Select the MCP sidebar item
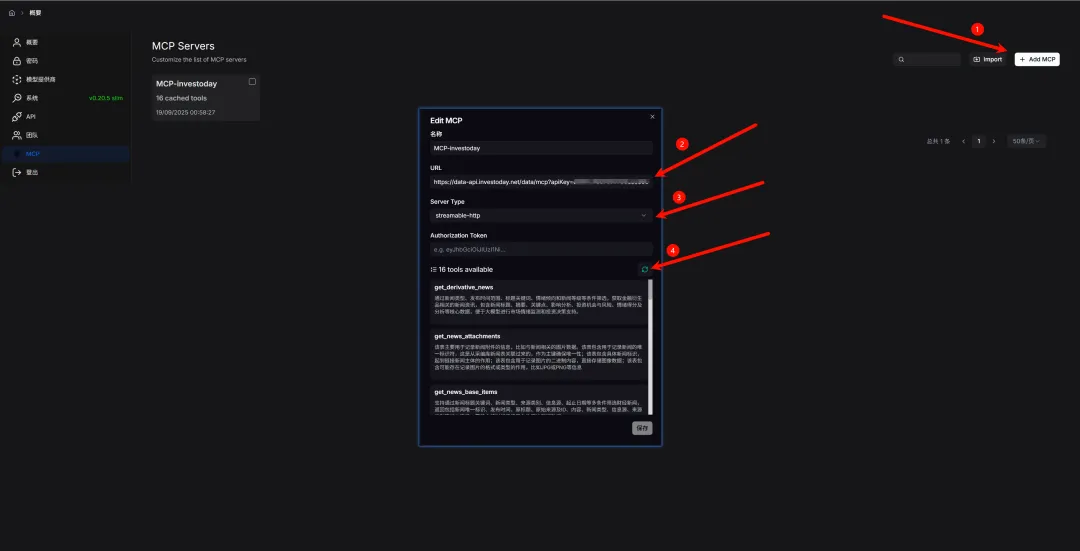1080x551 pixels. [x=67, y=154]
